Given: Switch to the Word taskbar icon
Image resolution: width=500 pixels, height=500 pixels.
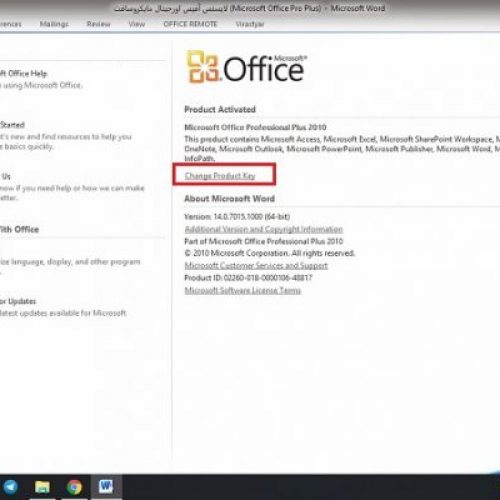Looking at the screenshot, I should [106, 487].
